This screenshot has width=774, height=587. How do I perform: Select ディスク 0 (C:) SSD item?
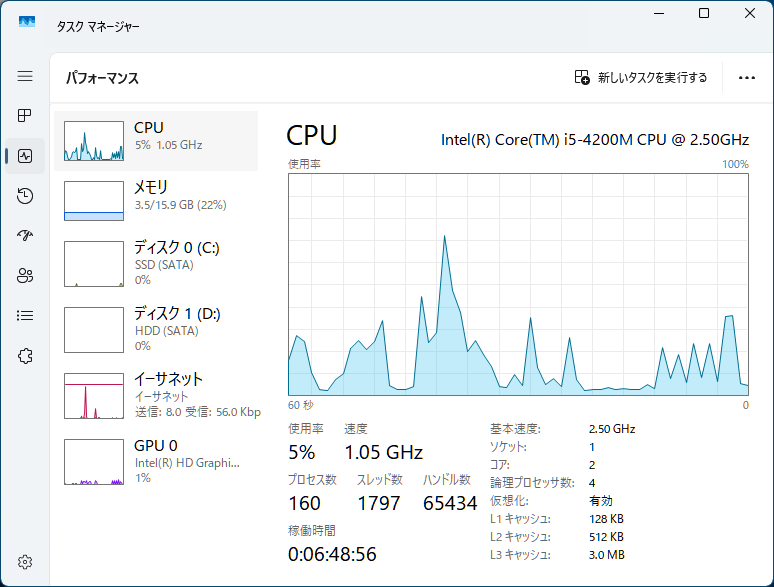[156, 263]
